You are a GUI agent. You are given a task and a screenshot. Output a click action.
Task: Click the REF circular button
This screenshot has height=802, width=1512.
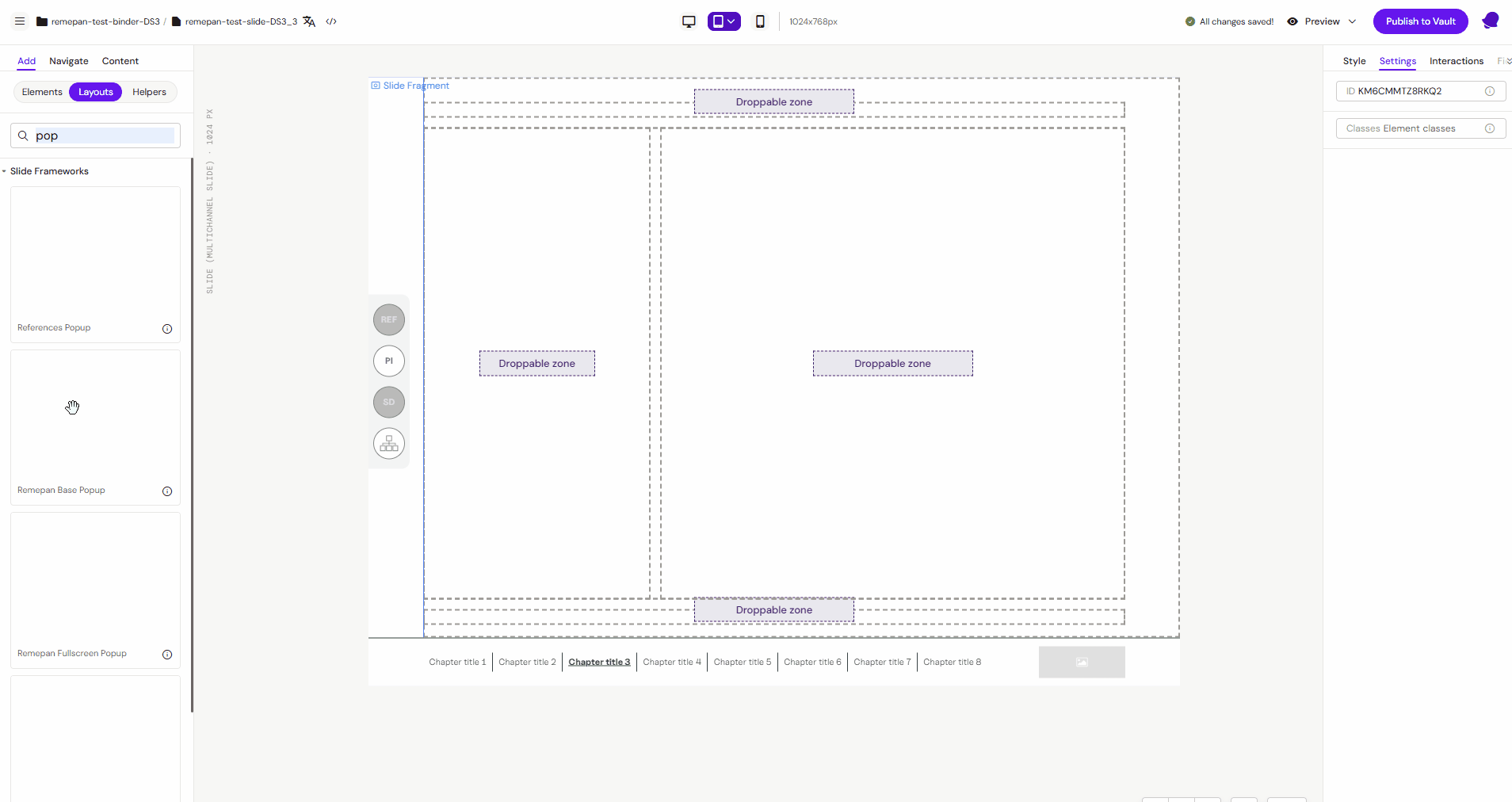389,320
